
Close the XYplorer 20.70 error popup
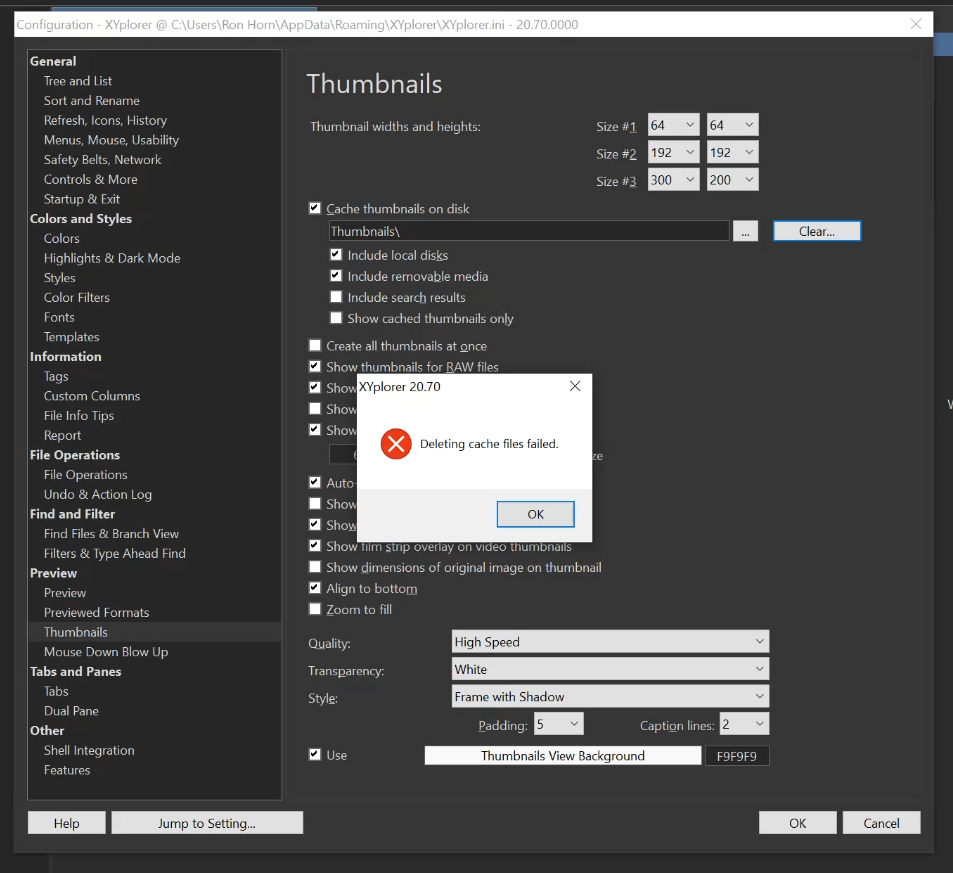[x=574, y=386]
